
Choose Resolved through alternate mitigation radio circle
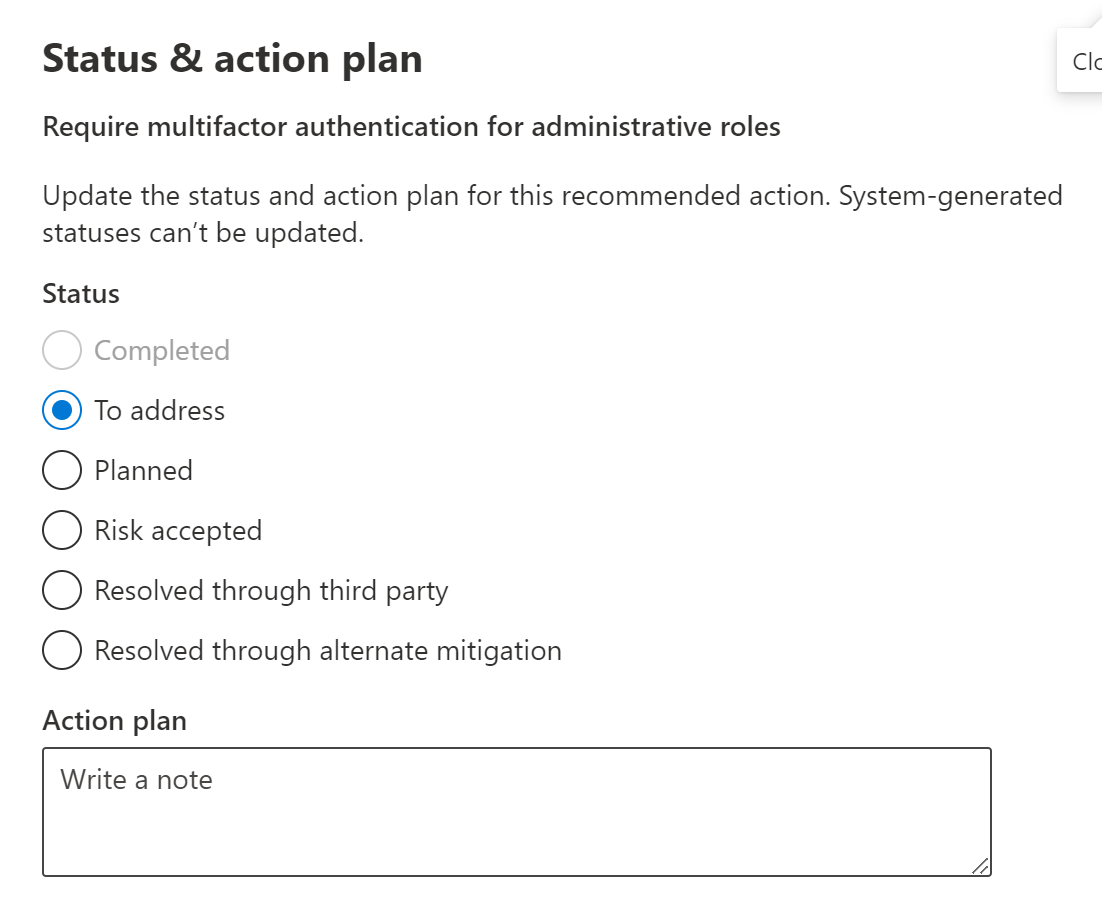pos(62,651)
